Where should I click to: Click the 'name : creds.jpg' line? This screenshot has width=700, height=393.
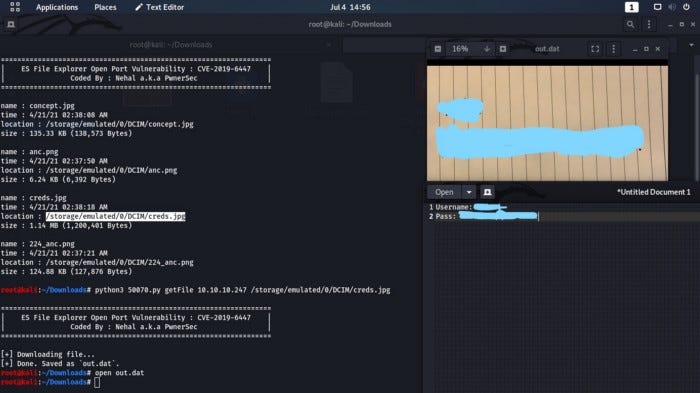pos(33,198)
